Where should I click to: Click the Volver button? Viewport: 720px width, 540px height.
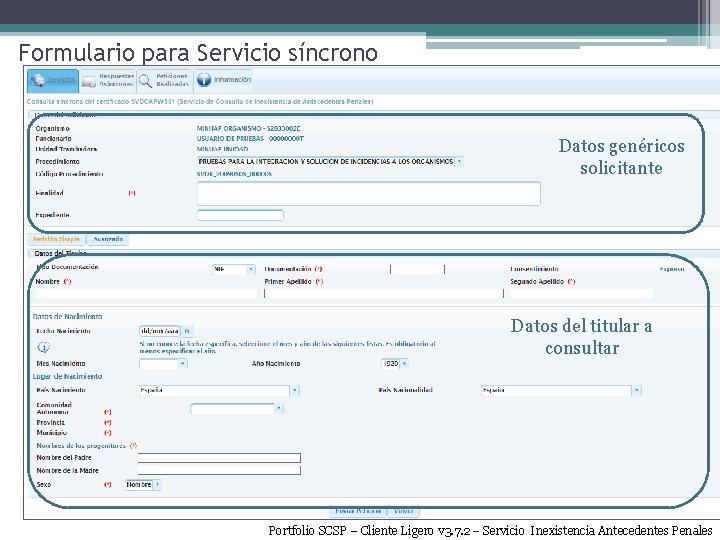coord(403,511)
